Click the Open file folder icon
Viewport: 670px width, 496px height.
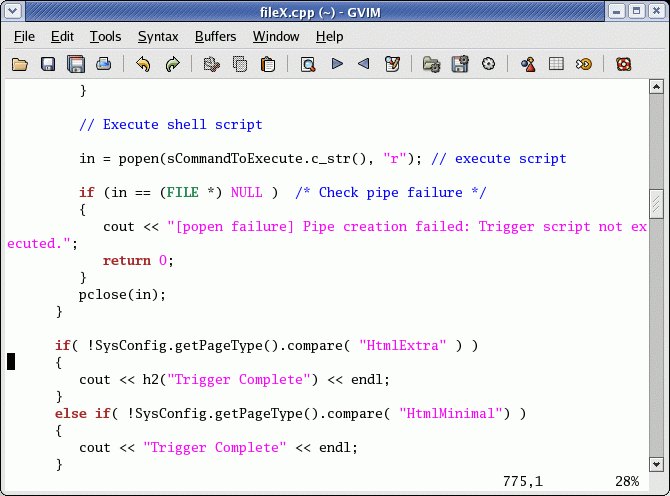20,65
